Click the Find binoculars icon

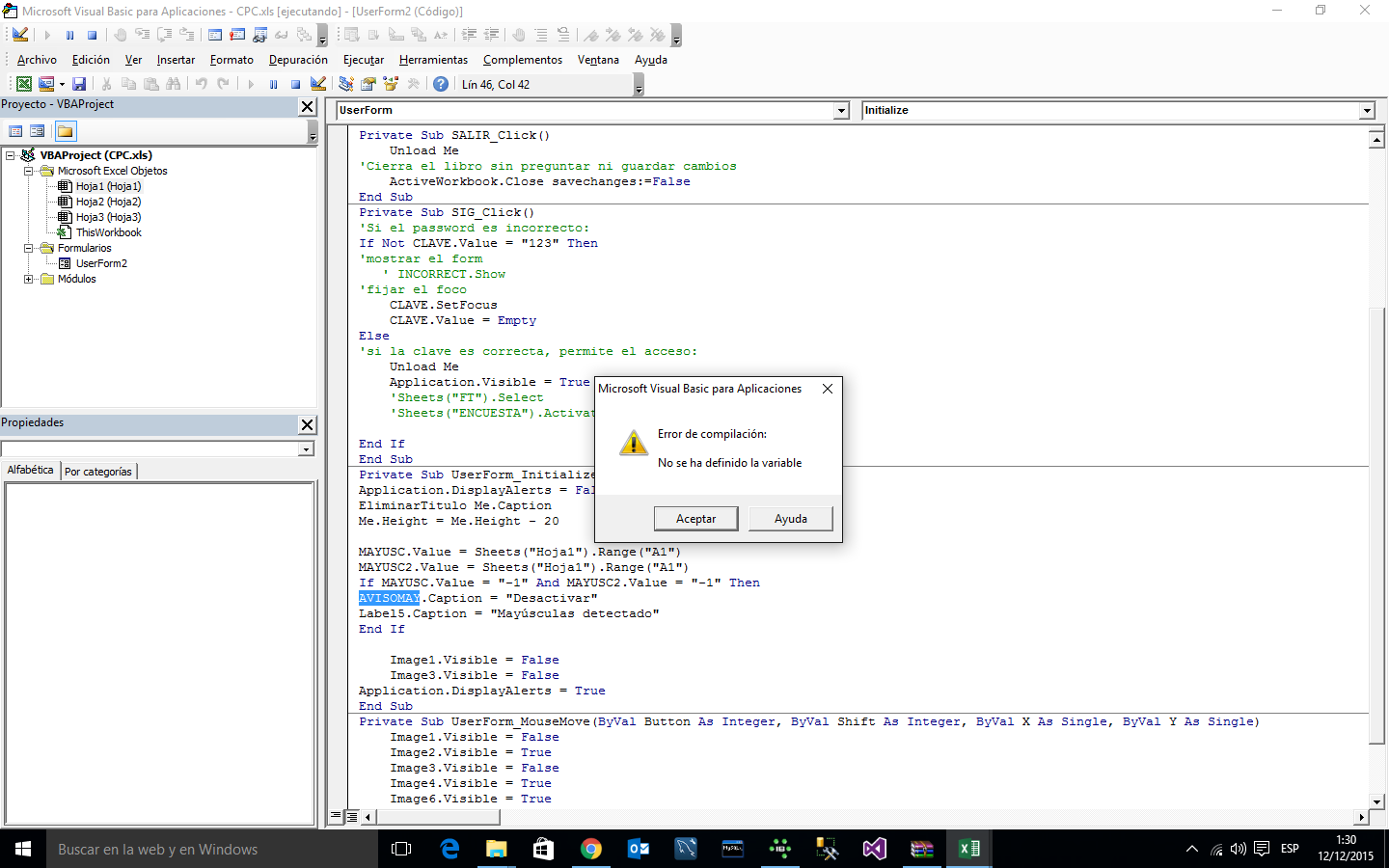point(173,84)
